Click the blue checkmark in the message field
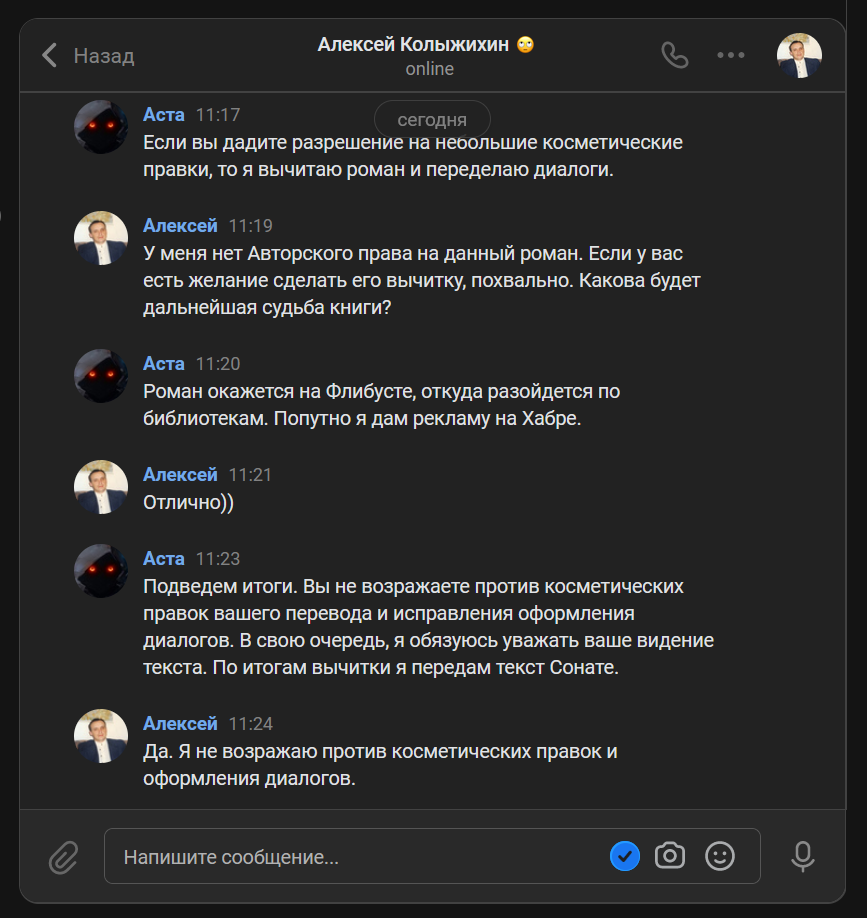Image resolution: width=867 pixels, height=918 pixels. [x=625, y=856]
